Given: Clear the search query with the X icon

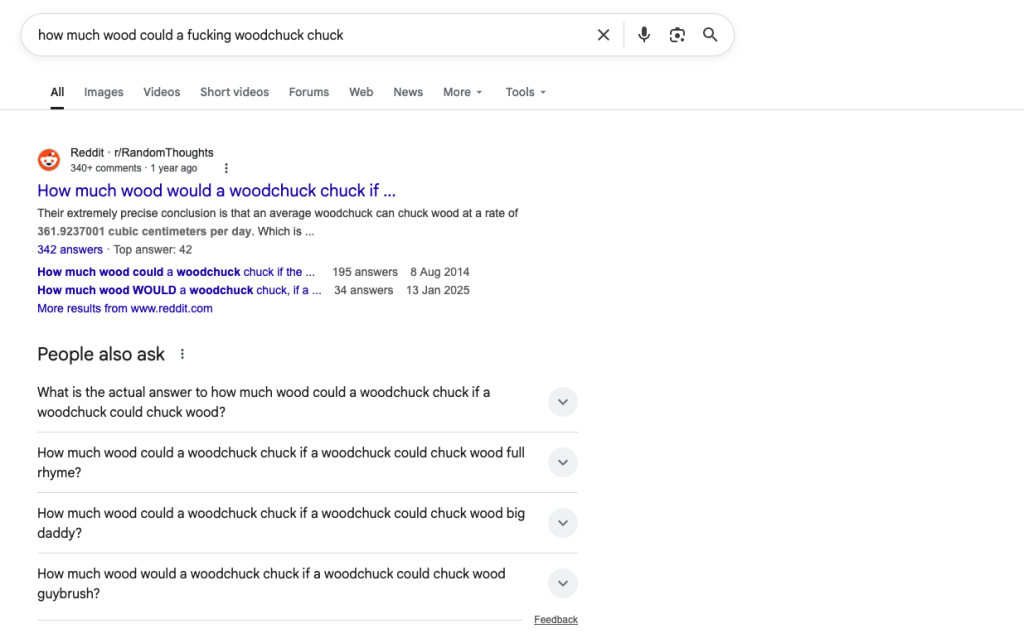Looking at the screenshot, I should click(x=603, y=35).
